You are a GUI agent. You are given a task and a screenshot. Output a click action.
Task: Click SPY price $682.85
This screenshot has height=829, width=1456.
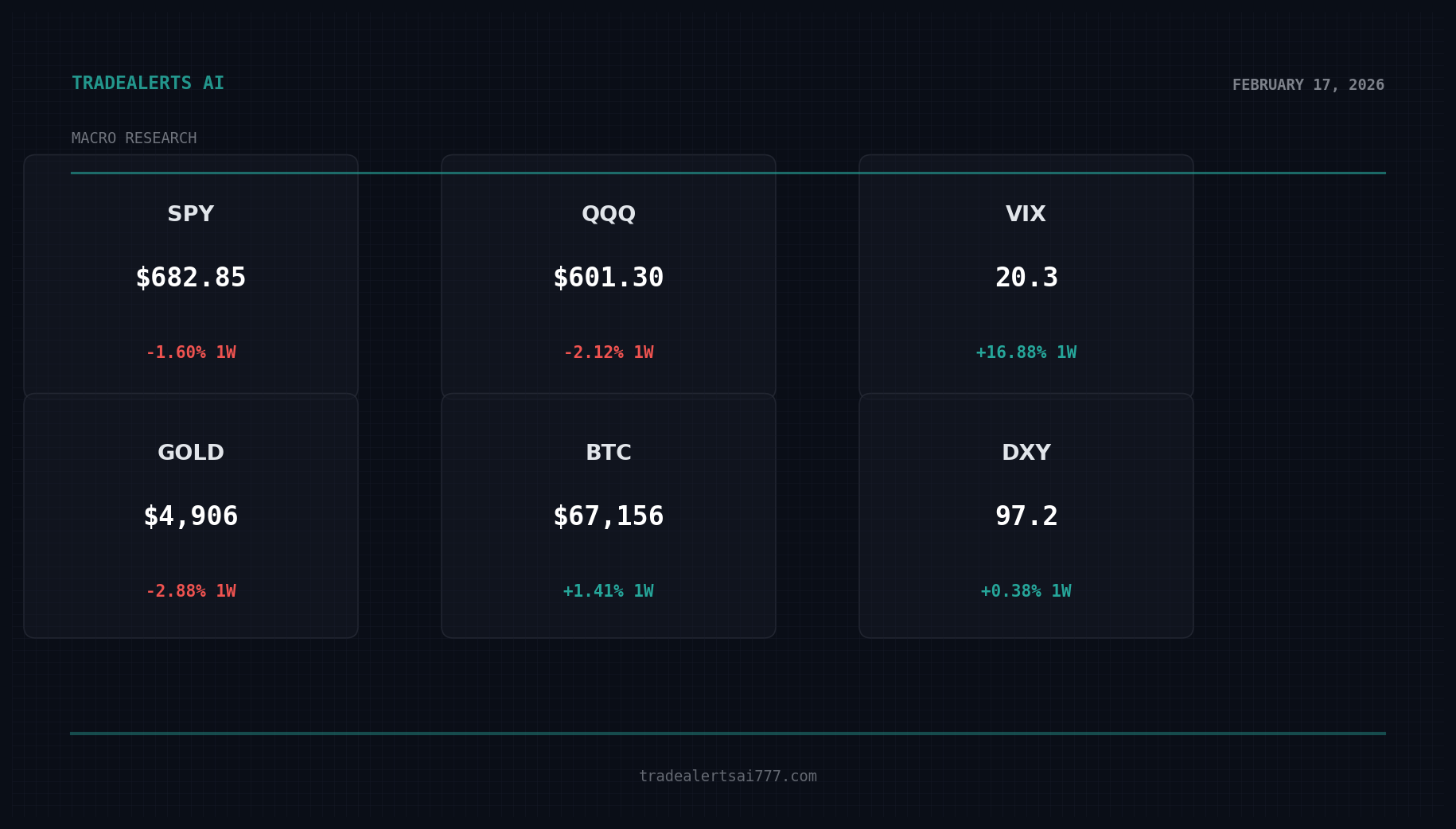(191, 278)
